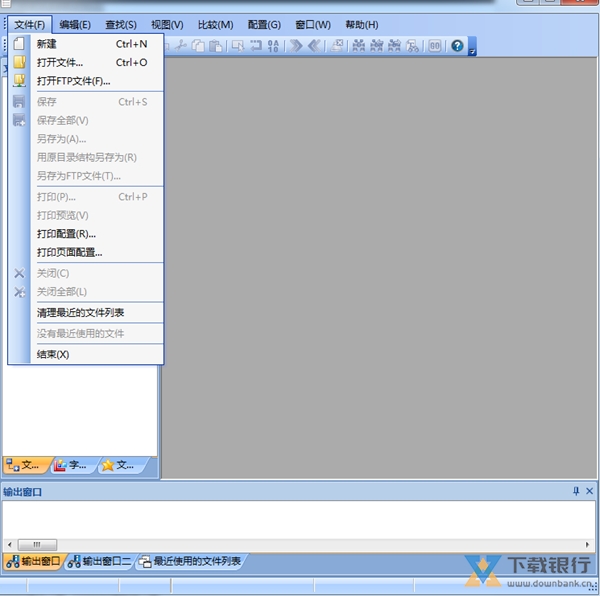Choose 新建 from the File menu
The height and width of the screenshot is (596, 600).
click(86, 44)
